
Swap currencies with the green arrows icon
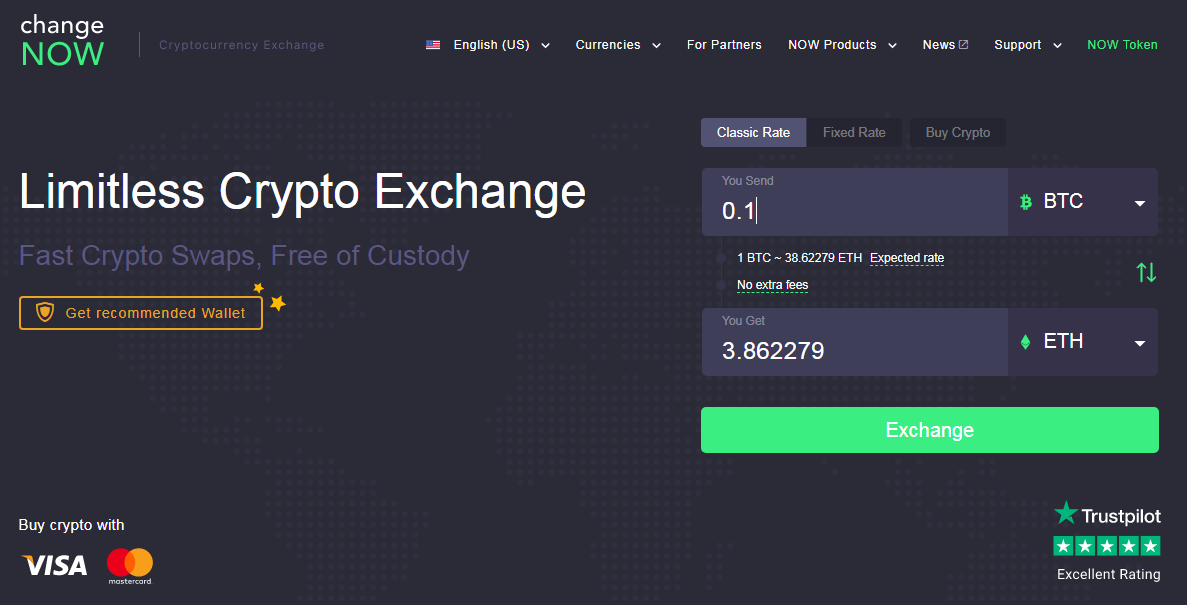tap(1146, 272)
